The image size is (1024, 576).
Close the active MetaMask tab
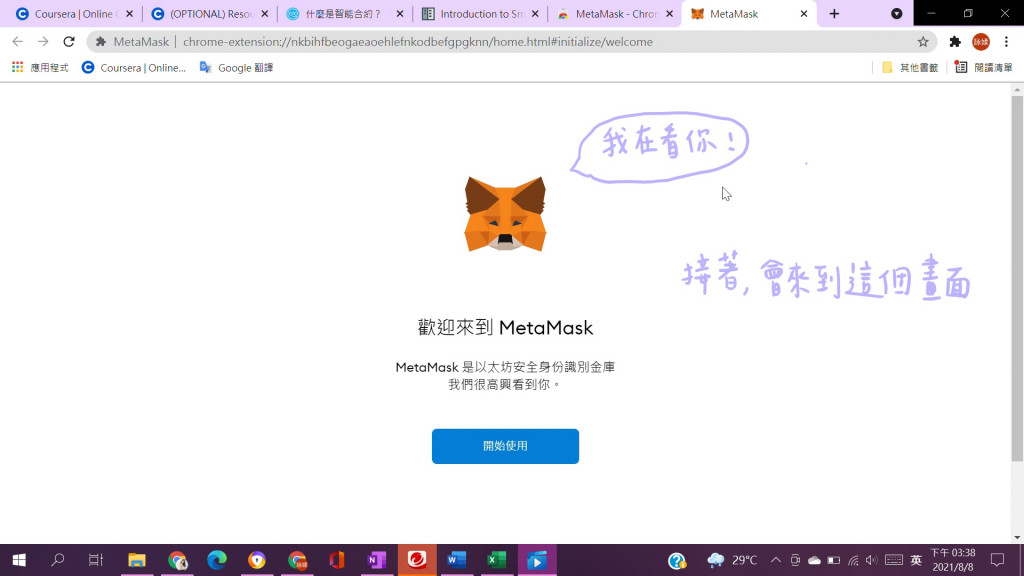click(804, 14)
